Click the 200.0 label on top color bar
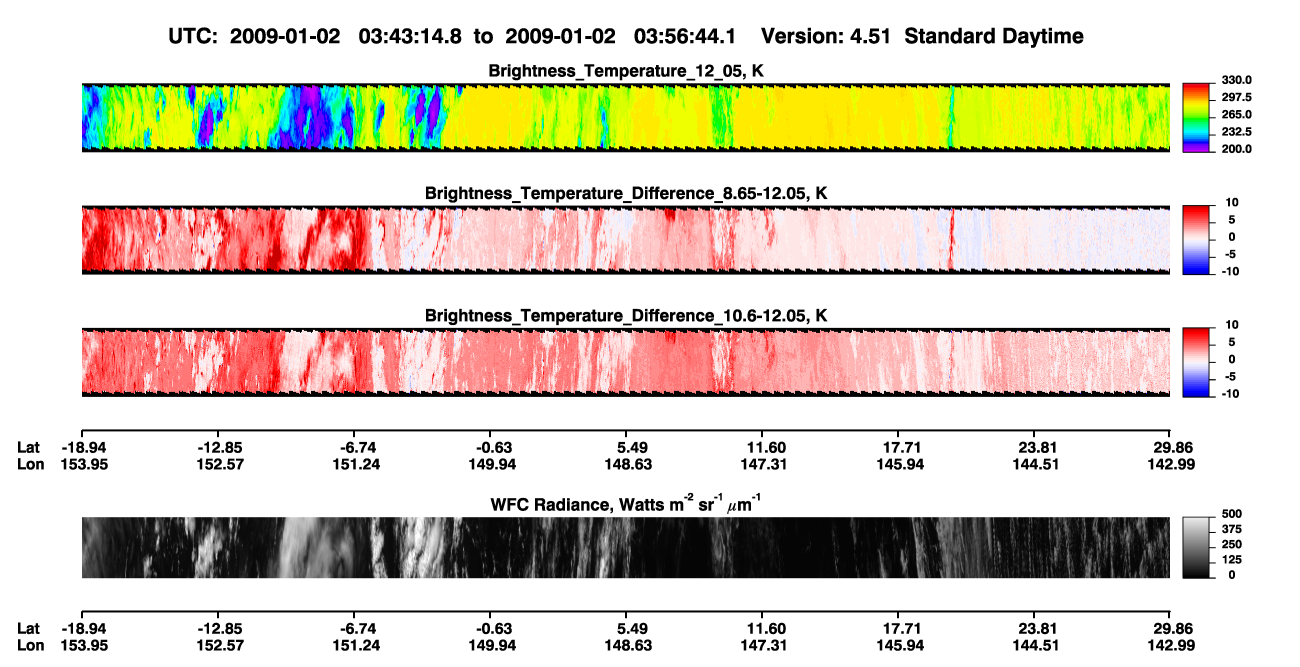 point(1229,148)
